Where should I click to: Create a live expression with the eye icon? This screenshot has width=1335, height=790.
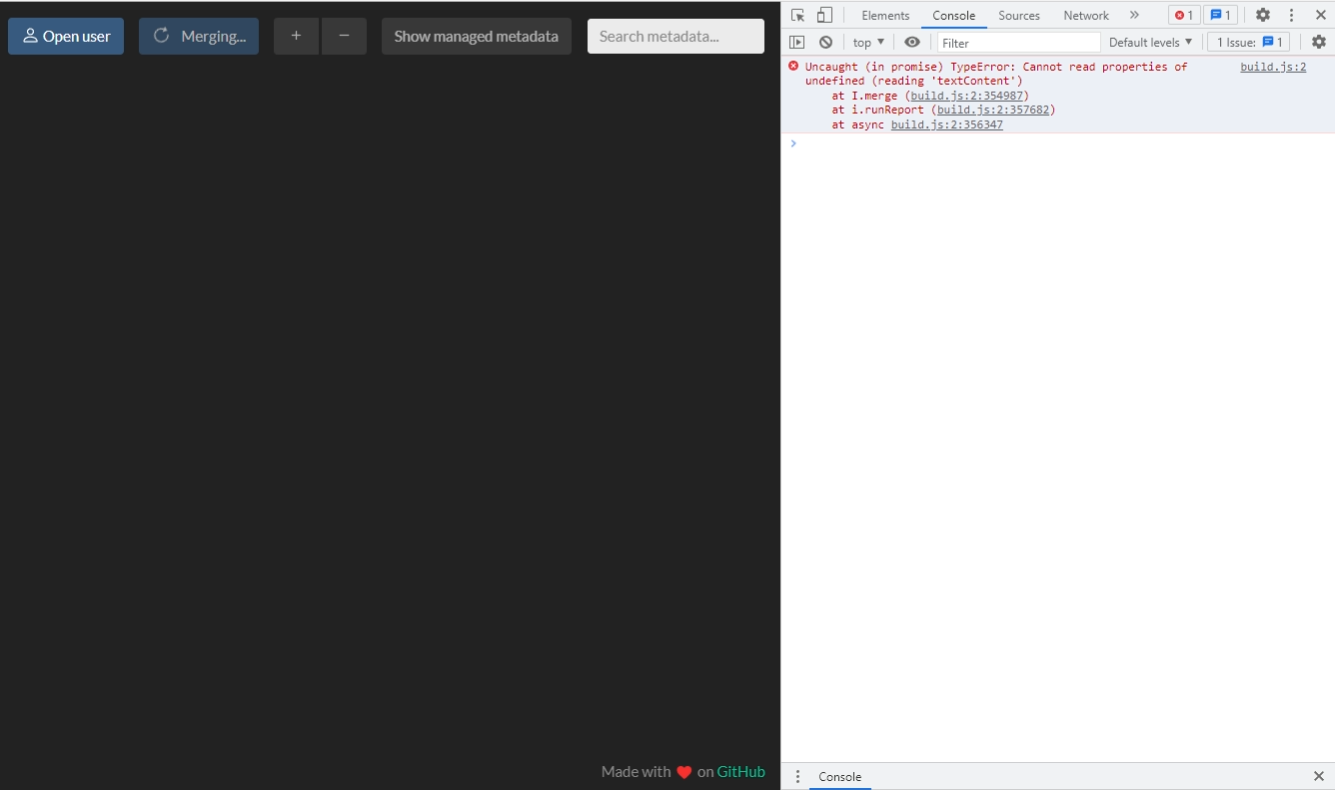pos(913,41)
